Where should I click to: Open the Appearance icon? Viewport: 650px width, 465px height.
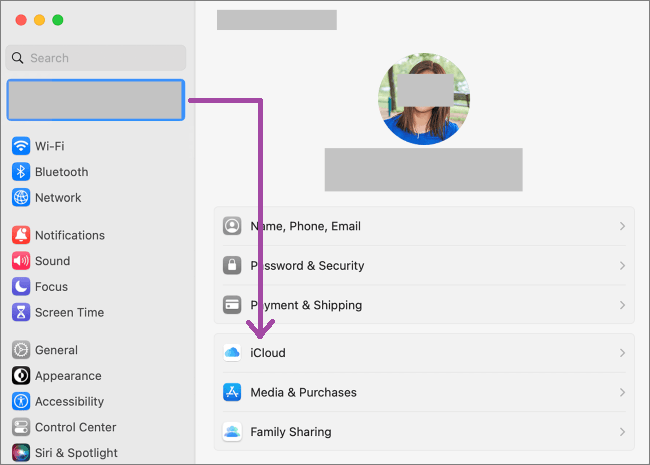21,375
